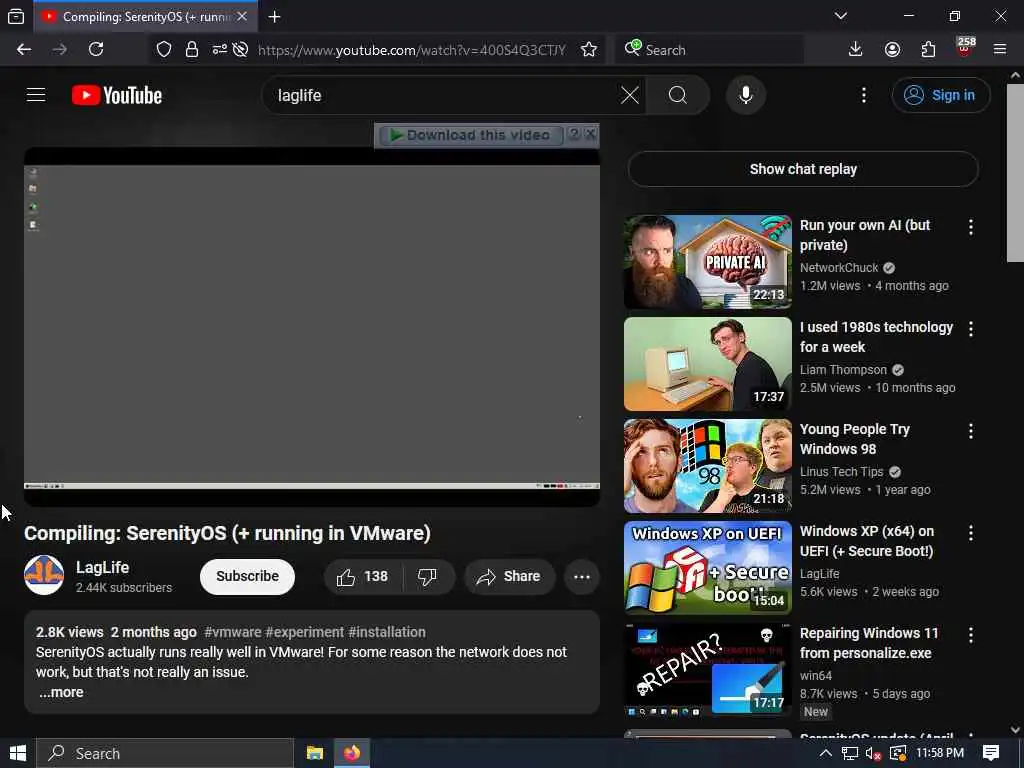Click in the YouTube search field
Screen dimensions: 1024x768
pos(444,95)
